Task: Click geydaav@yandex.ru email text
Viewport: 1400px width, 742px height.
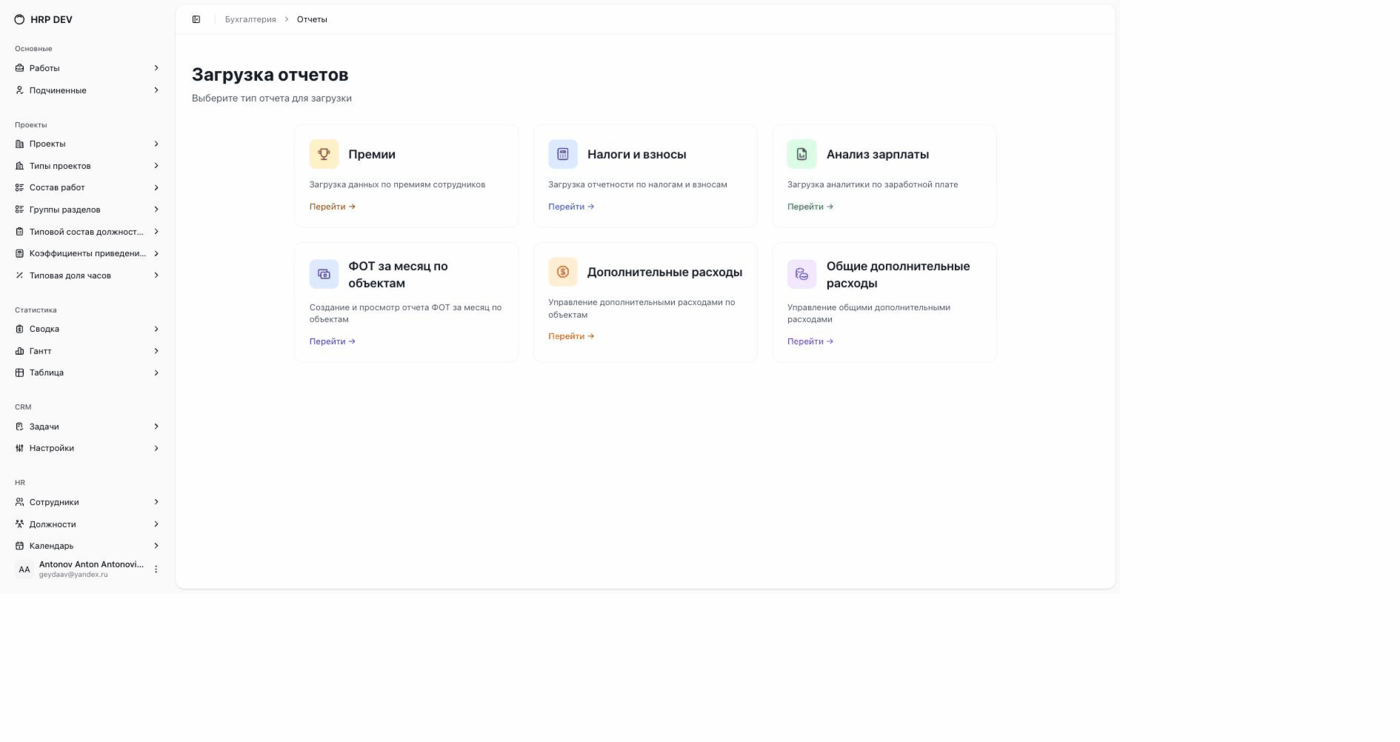Action: pos(73,575)
